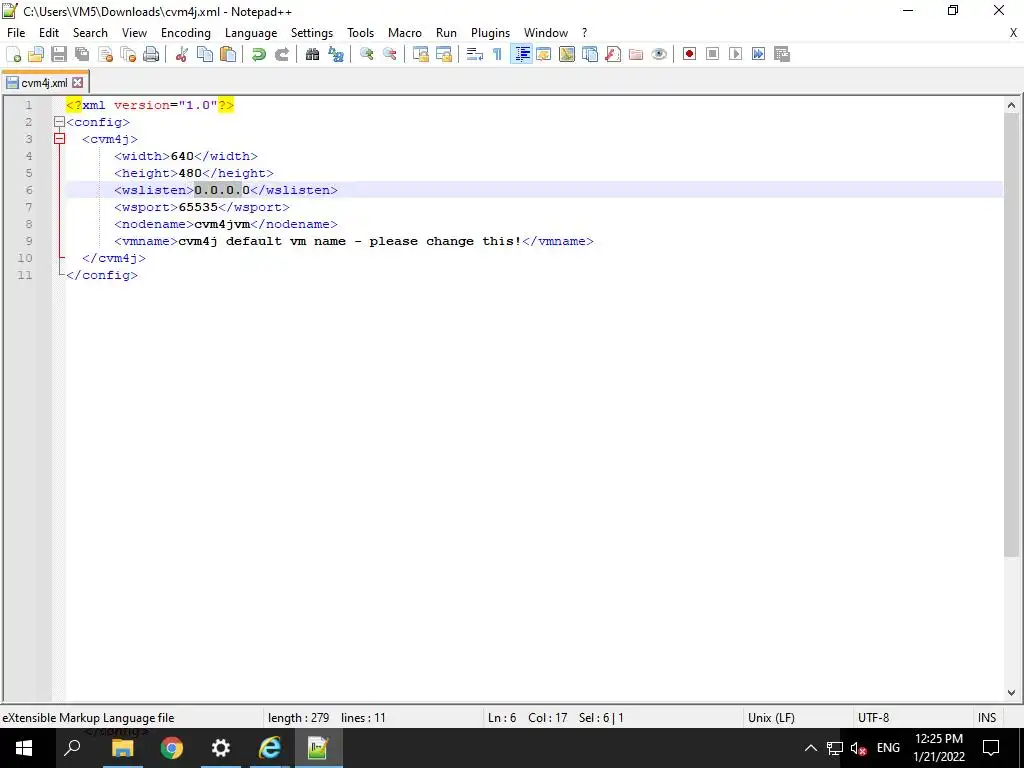Screen dimensions: 1024x768
Task: Close the cvm4j.xml tab with red X
Action: [x=78, y=83]
